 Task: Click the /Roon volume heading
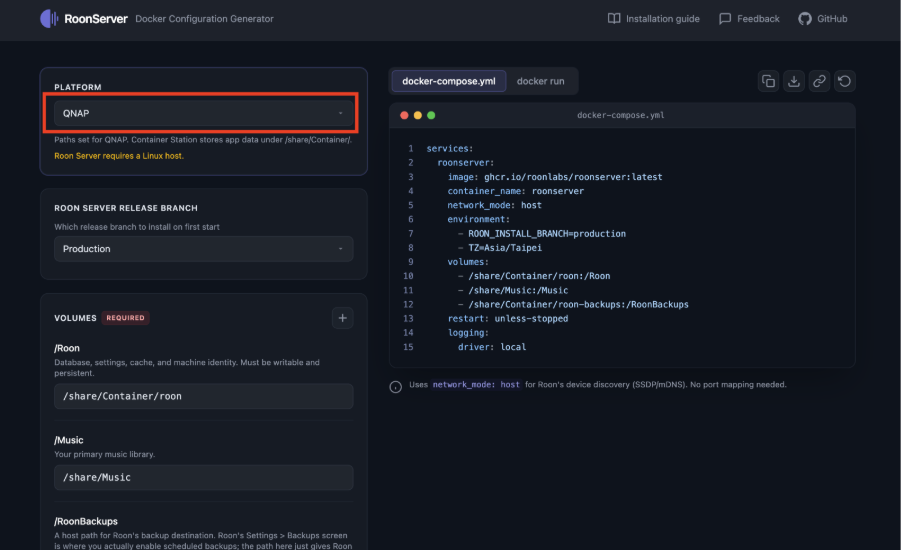click(x=67, y=348)
